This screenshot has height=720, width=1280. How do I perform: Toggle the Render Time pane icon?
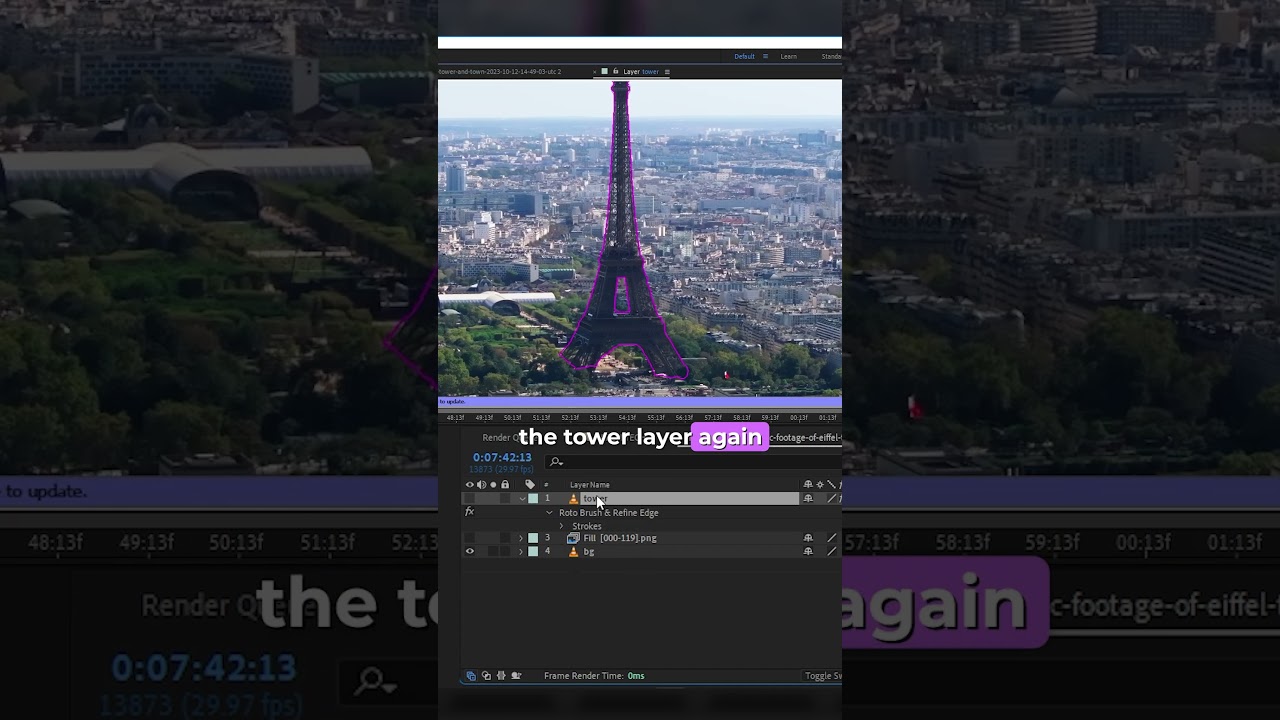tap(516, 676)
